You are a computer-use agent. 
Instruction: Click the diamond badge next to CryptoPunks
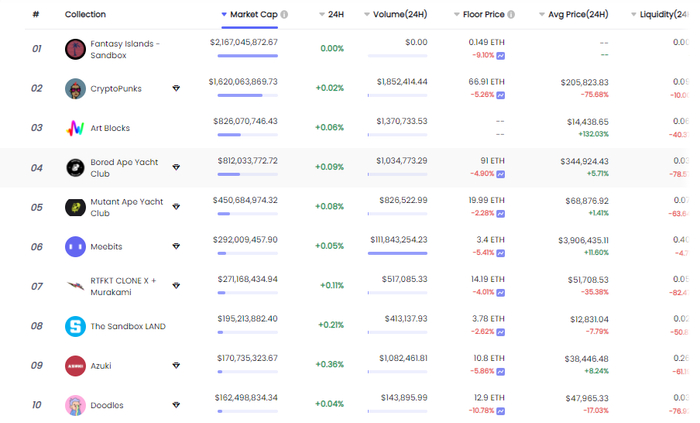coord(176,88)
